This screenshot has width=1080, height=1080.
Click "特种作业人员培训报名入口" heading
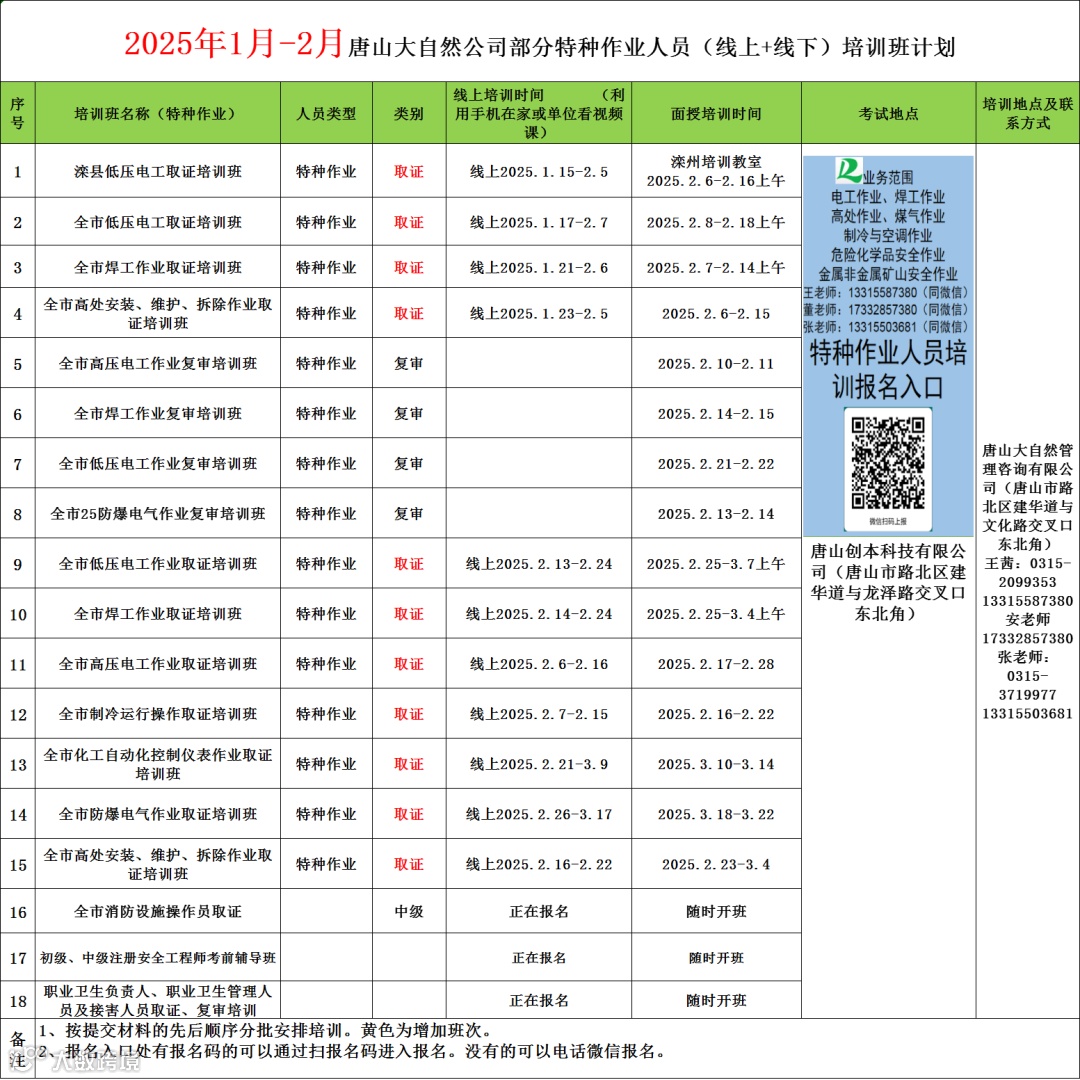pyautogui.click(x=888, y=370)
